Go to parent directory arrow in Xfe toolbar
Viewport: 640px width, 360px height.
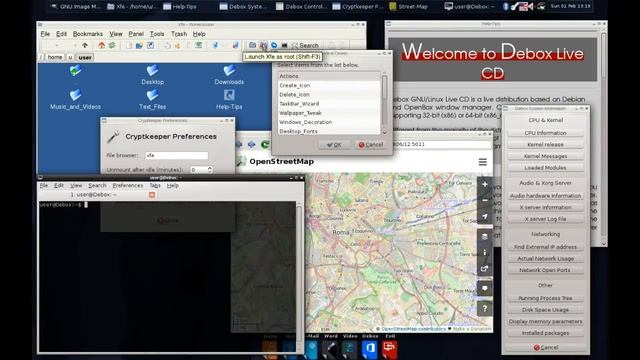click(x=84, y=45)
